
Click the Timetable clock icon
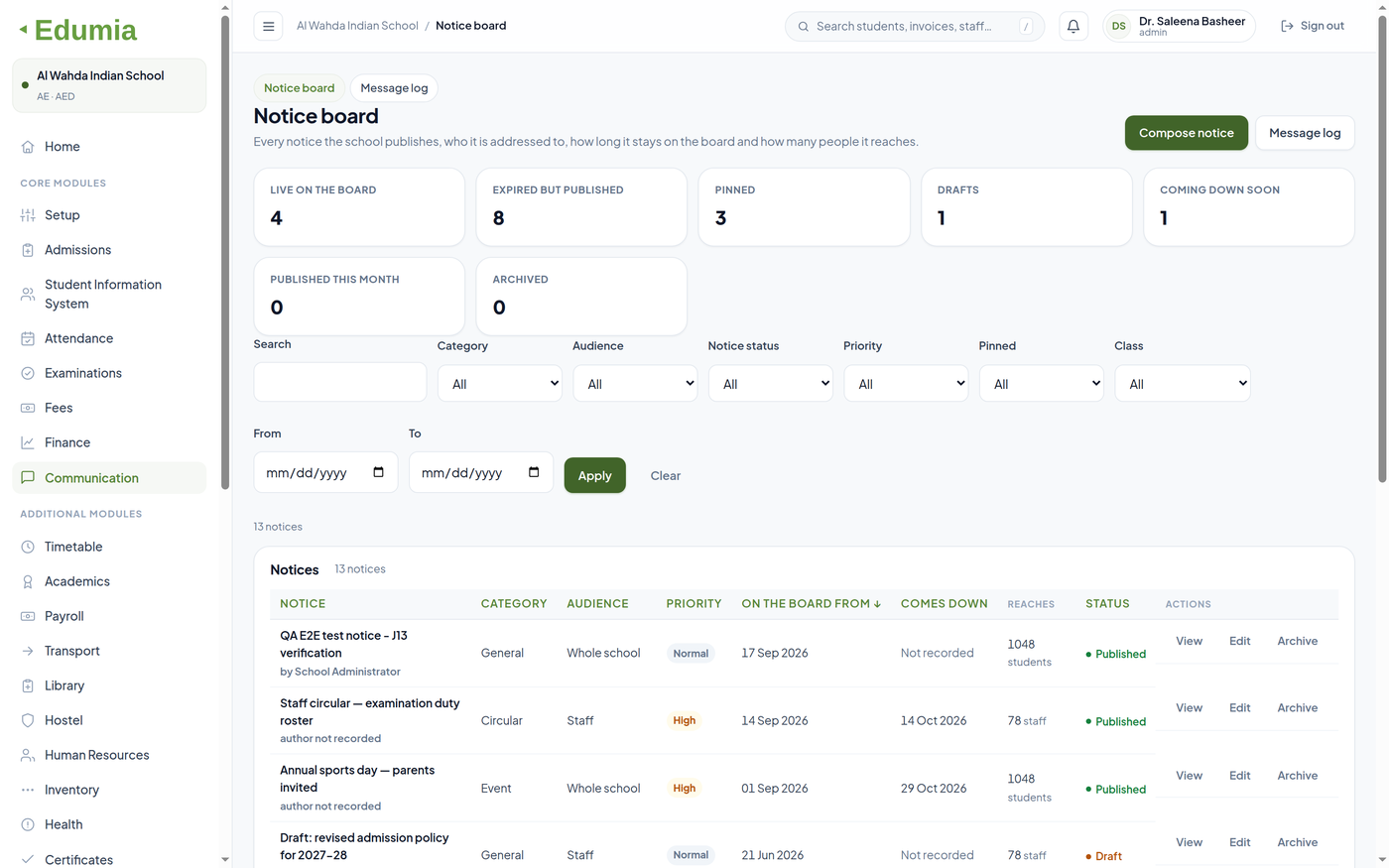(28, 547)
